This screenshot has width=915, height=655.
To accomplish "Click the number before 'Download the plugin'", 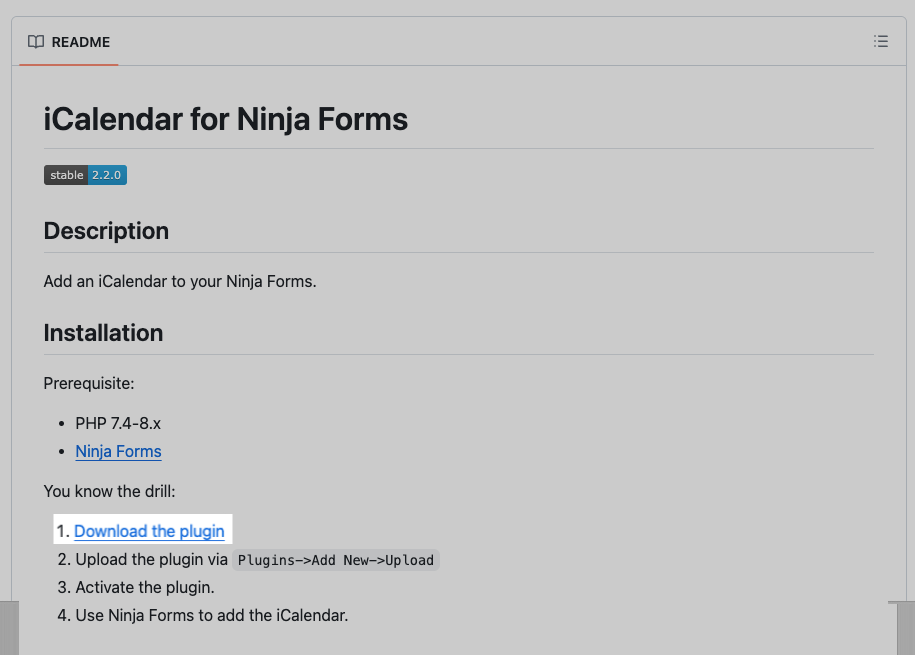I will click(63, 531).
